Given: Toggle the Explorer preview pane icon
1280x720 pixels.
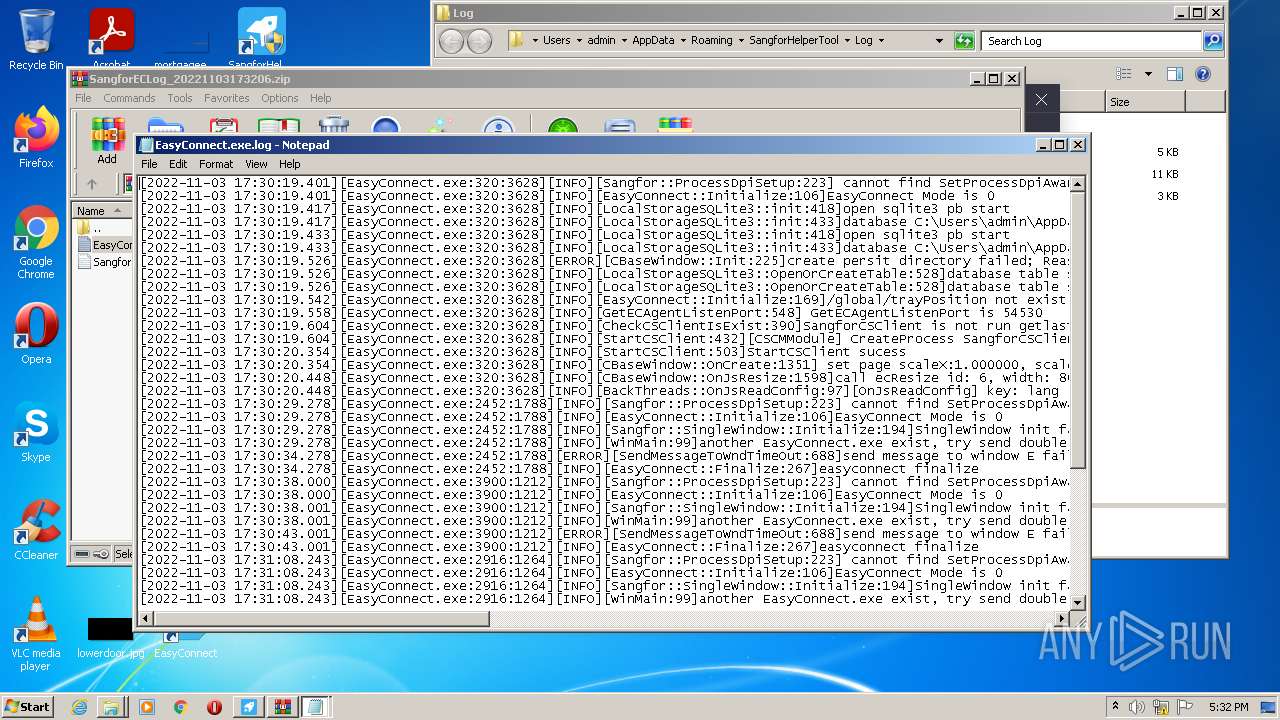Looking at the screenshot, I should 1175,74.
